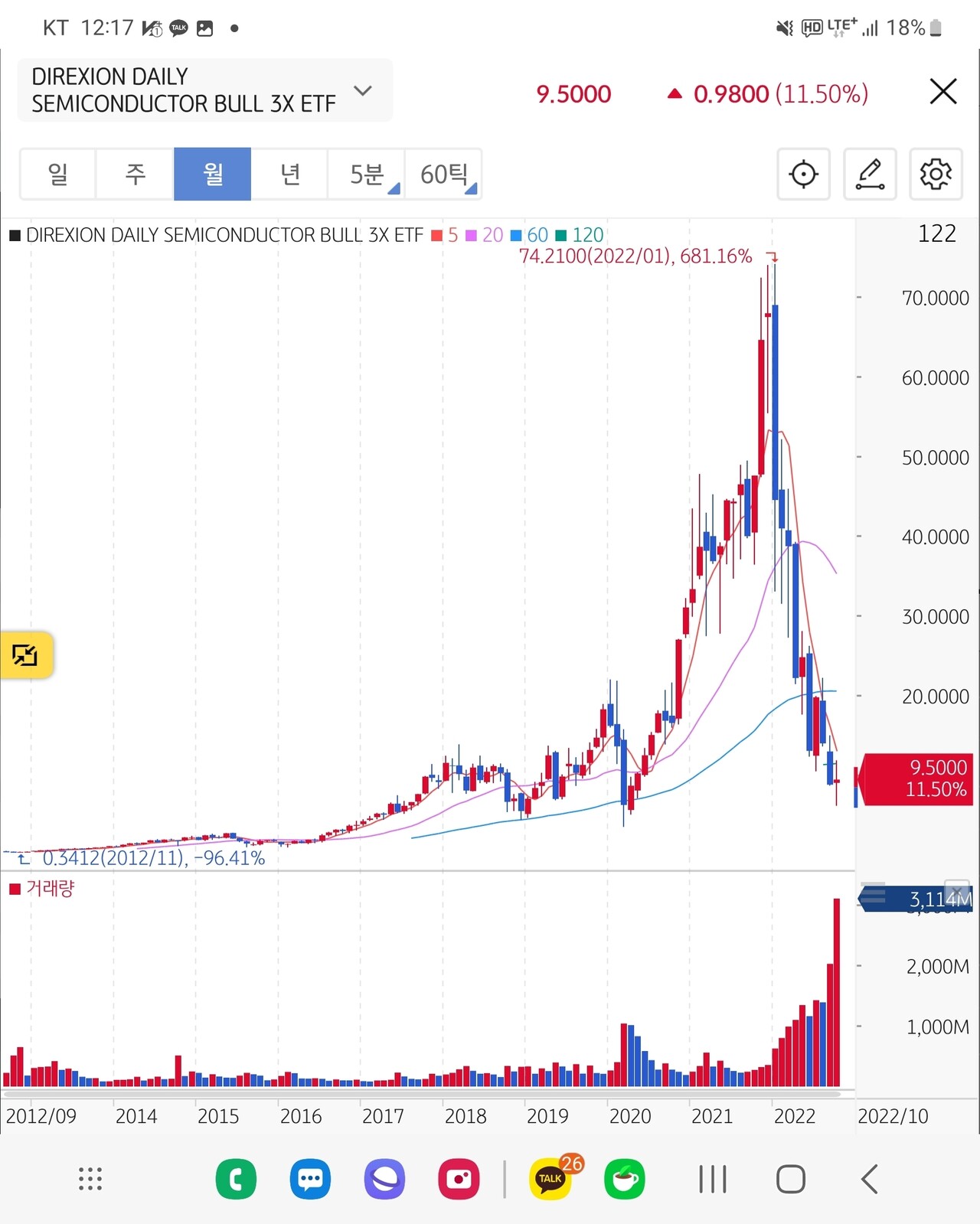Toggle the 120 moving average legend
980x1224 pixels.
click(x=580, y=235)
